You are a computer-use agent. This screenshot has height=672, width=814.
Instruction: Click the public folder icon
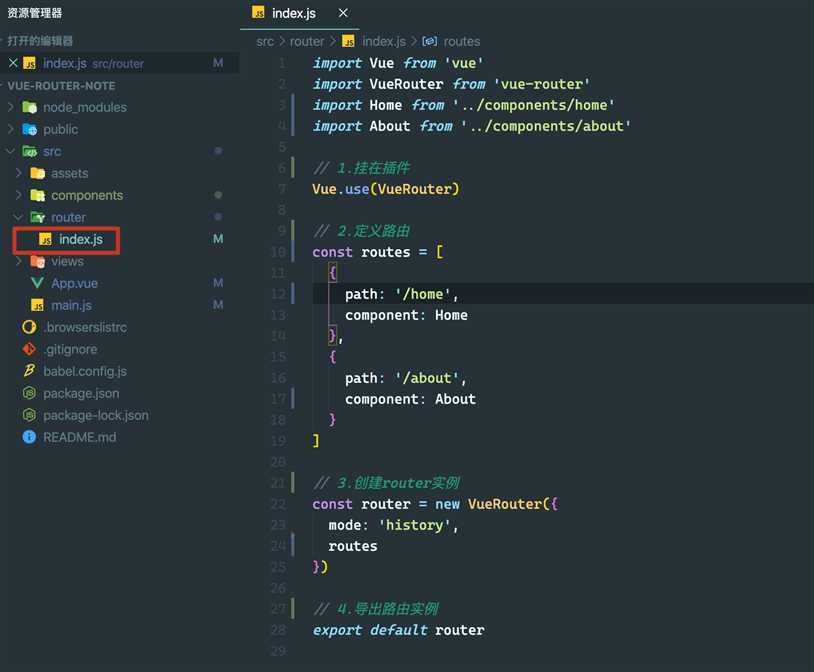pos(30,129)
